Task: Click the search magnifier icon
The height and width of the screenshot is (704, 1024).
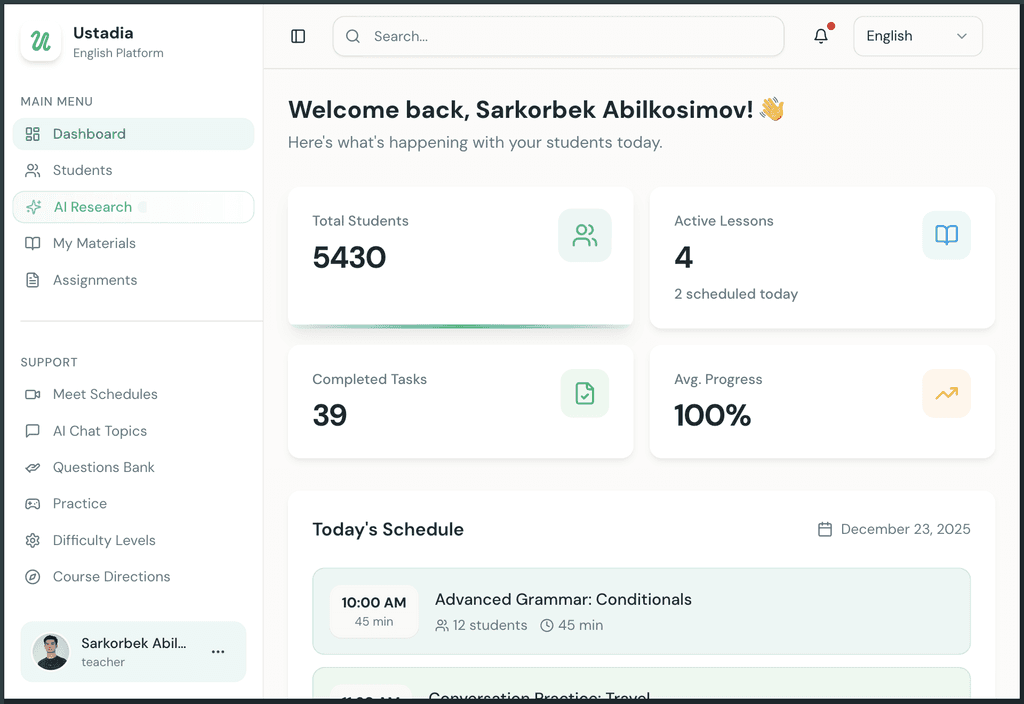Action: (x=353, y=37)
